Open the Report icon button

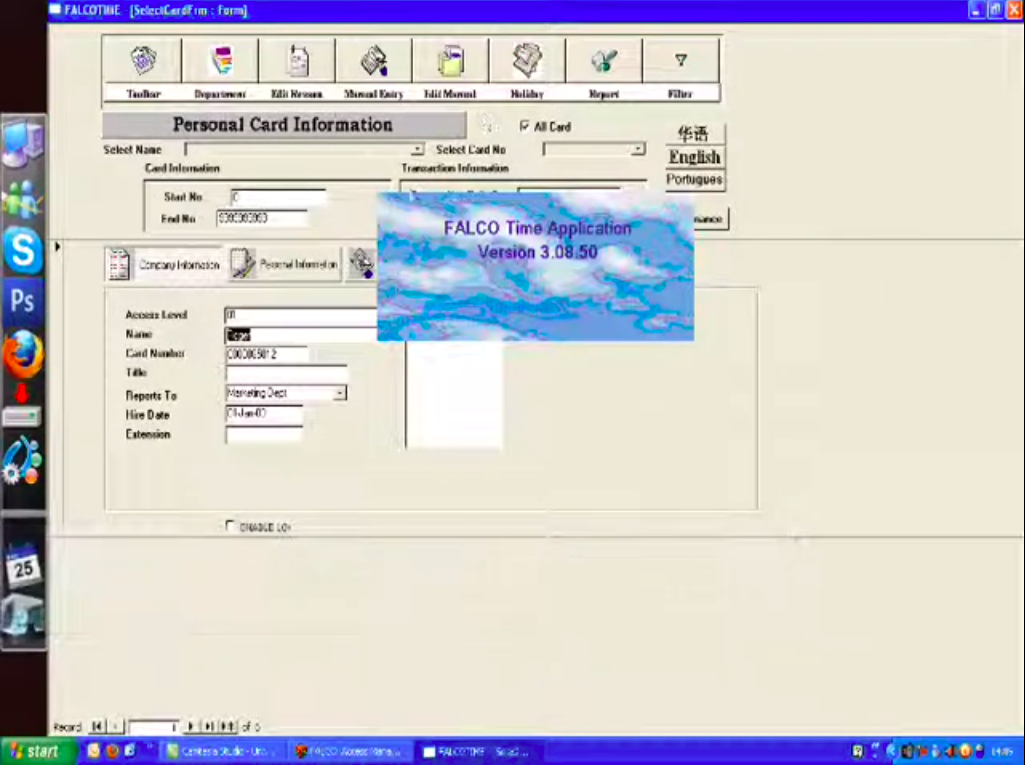pos(604,61)
